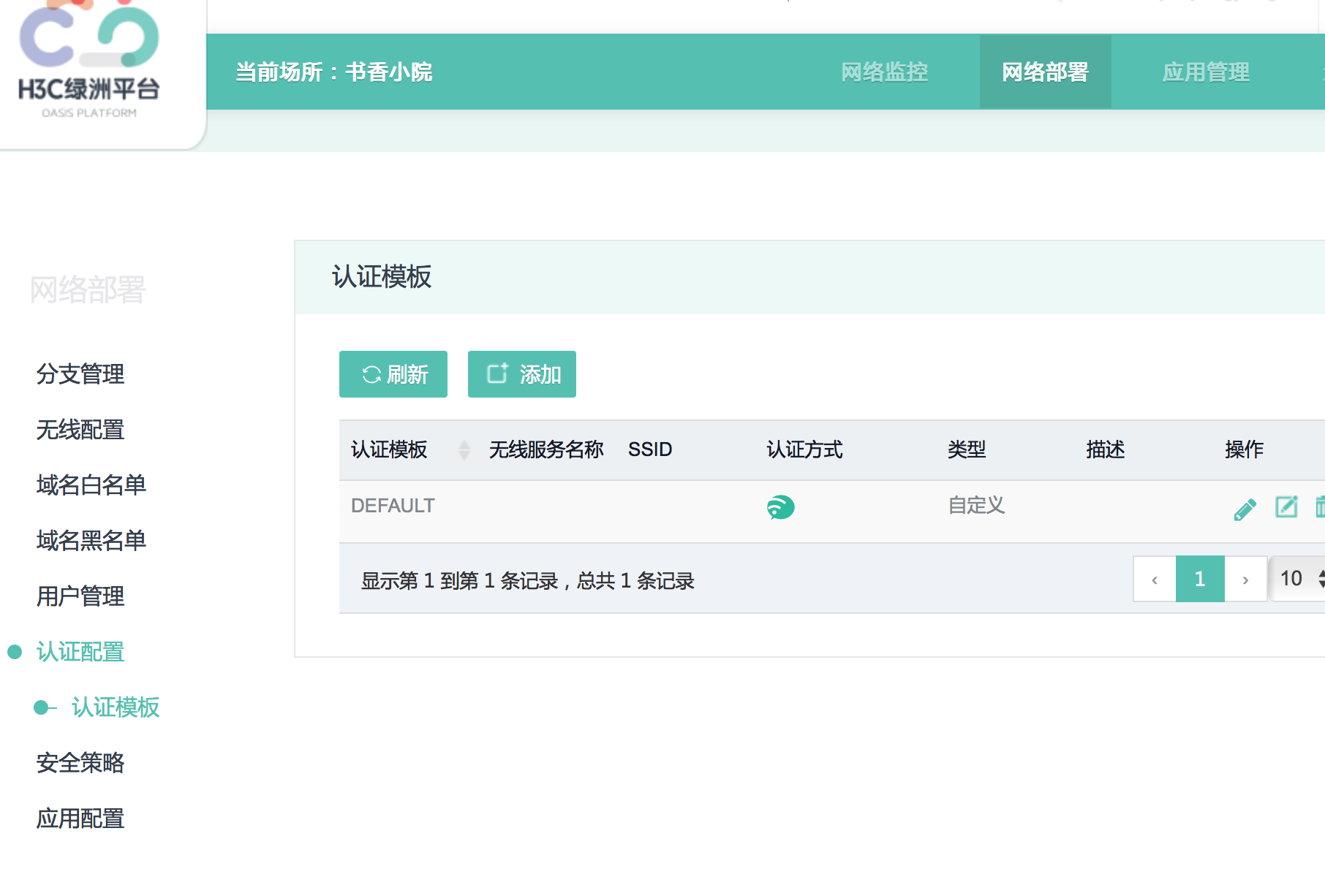This screenshot has width=1325, height=896.
Task: Open 域名白名单 in the sidebar
Action: coord(91,485)
